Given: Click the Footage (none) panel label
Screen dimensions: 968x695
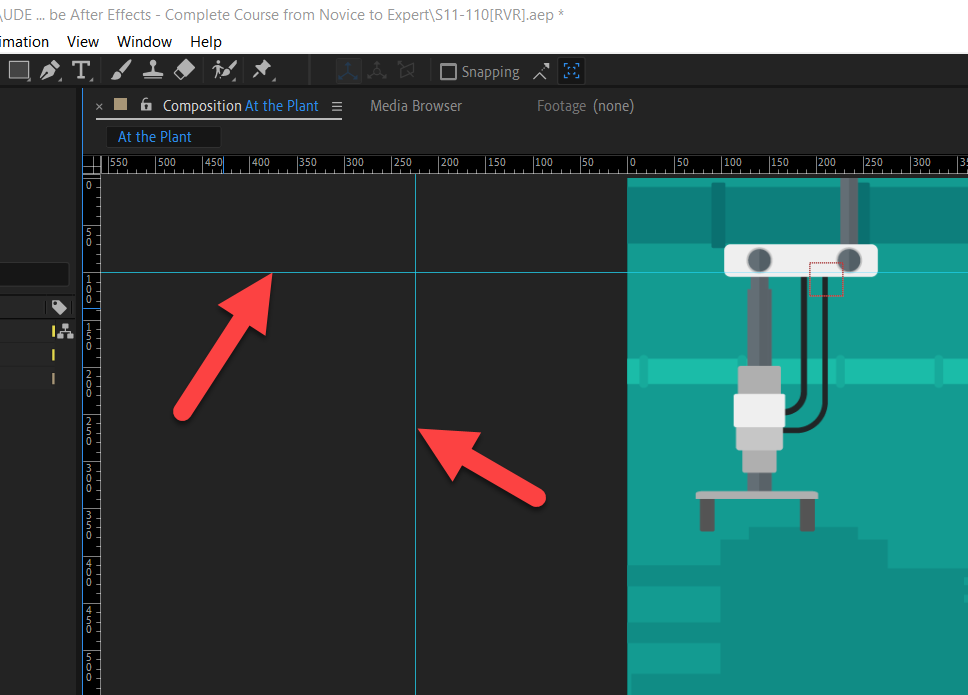Looking at the screenshot, I should click(585, 105).
